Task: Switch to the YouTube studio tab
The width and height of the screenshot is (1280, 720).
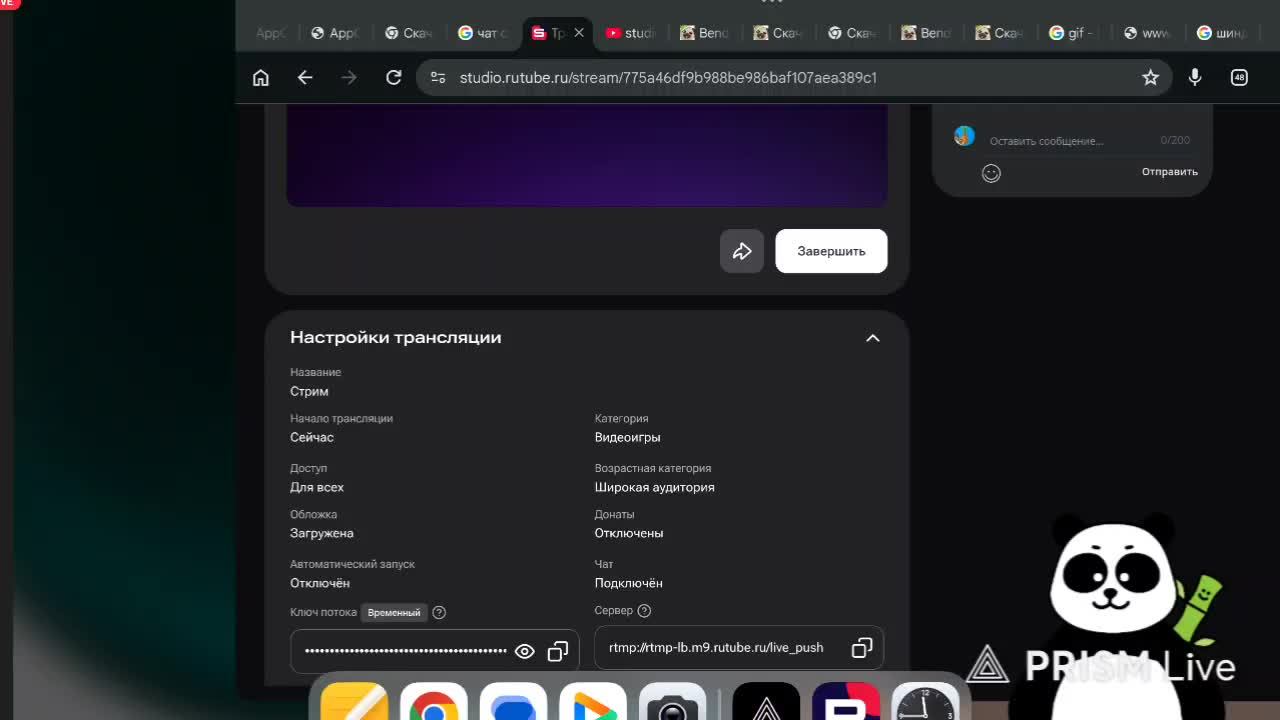Action: pos(631,33)
